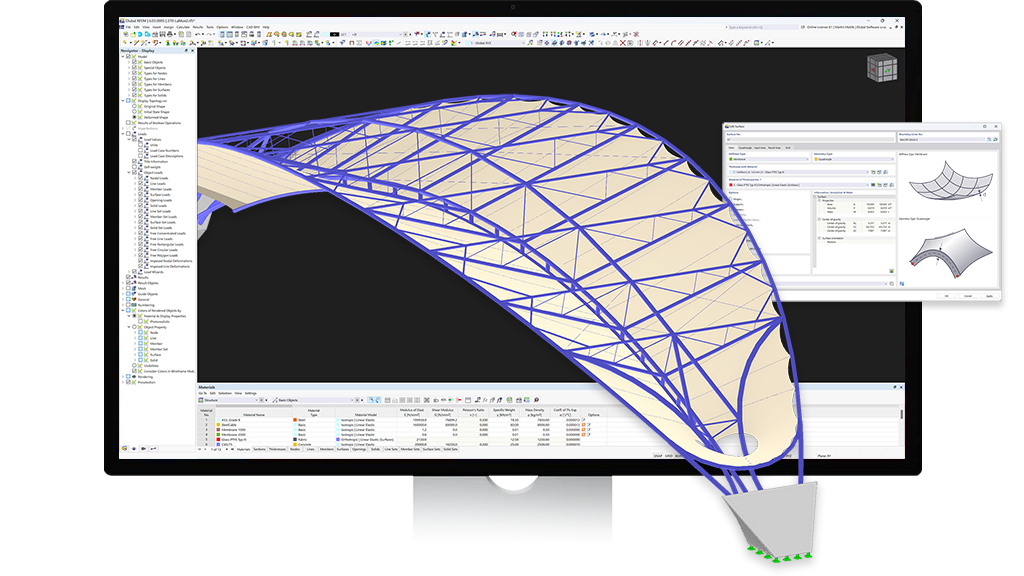Click the Membrane stiffness preview image
The height and width of the screenshot is (576, 1024).
(x=950, y=181)
